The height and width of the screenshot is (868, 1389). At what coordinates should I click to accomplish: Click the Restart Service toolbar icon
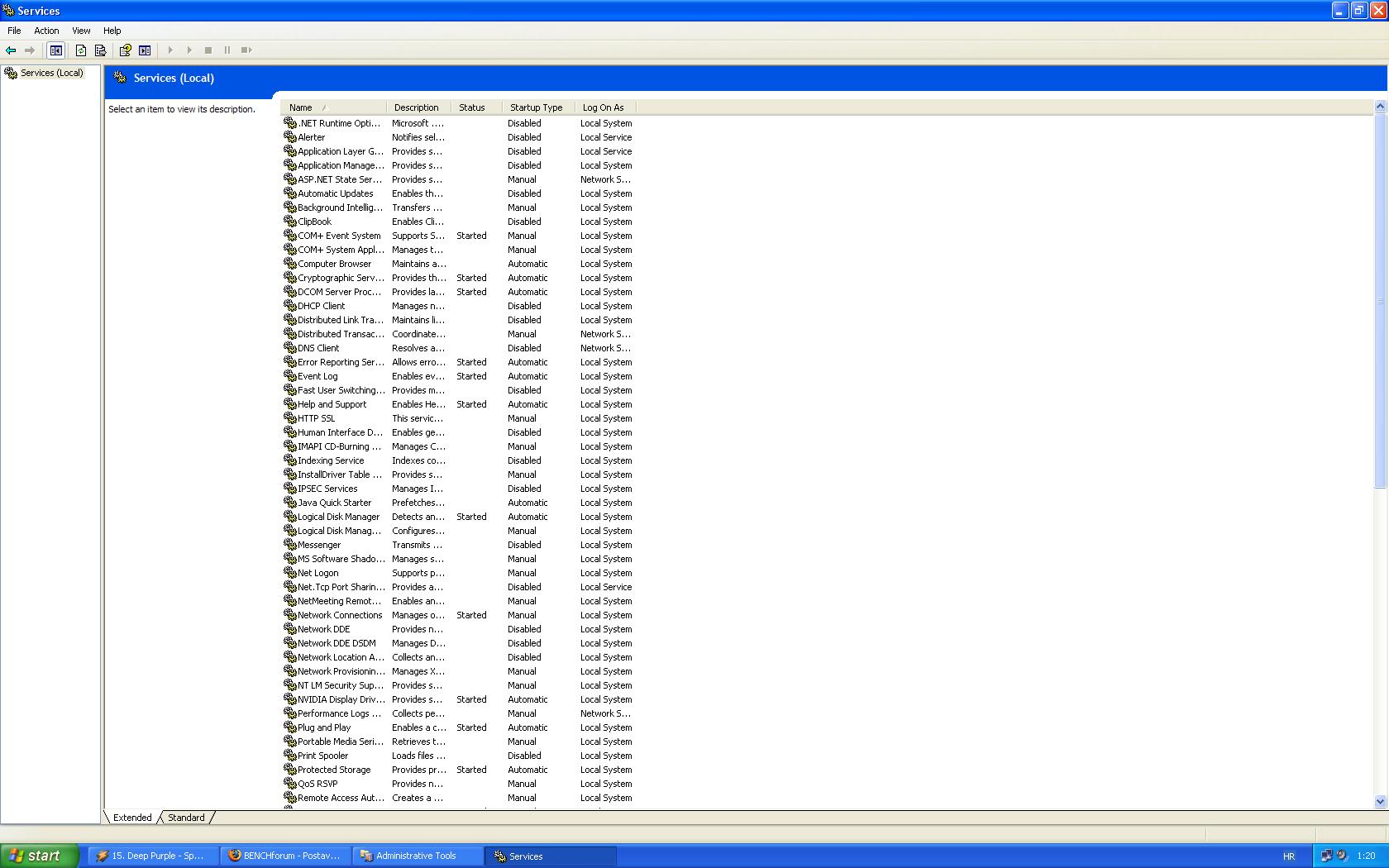tap(246, 50)
